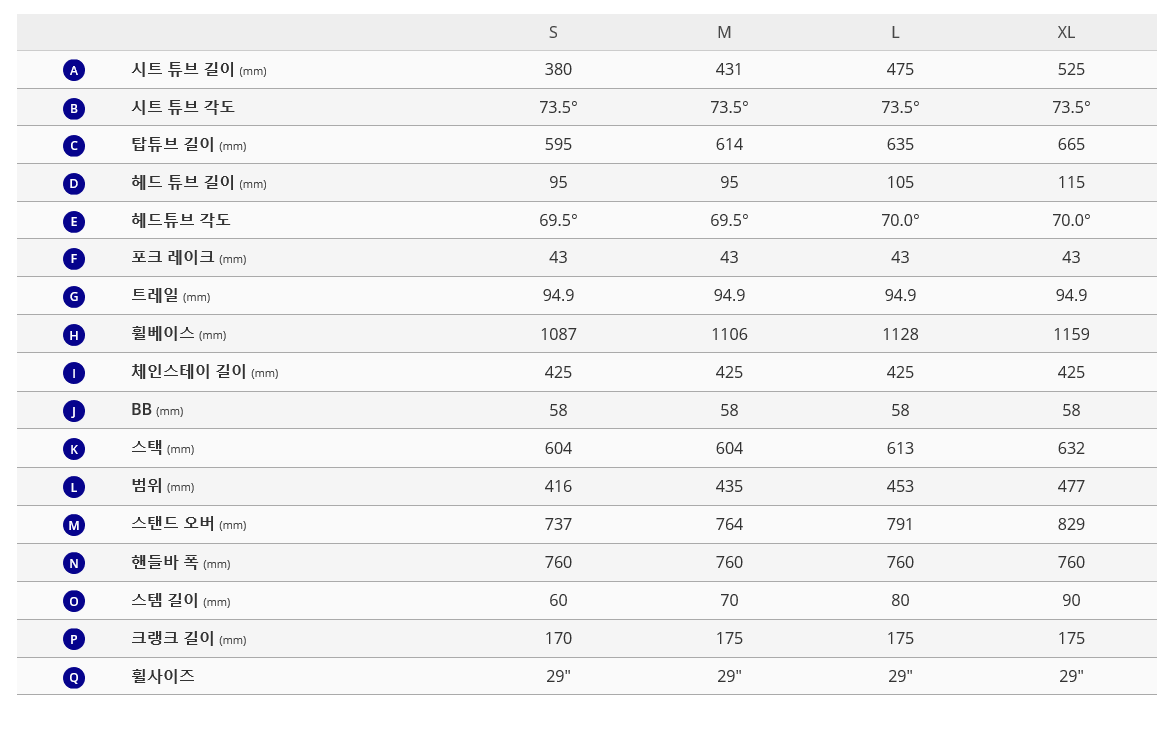This screenshot has width=1170, height=731.
Task: Select the 380 seat tube value
Action: 558,70
